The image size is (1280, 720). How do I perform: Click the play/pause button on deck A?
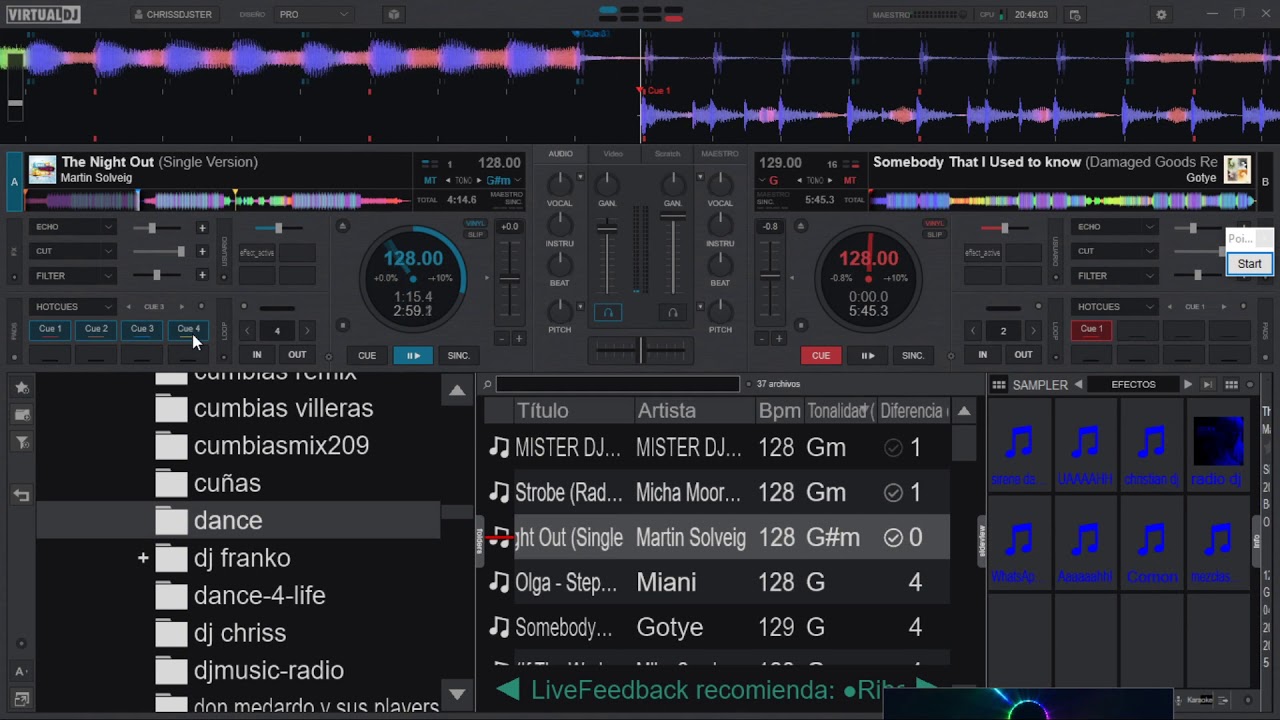(x=412, y=355)
